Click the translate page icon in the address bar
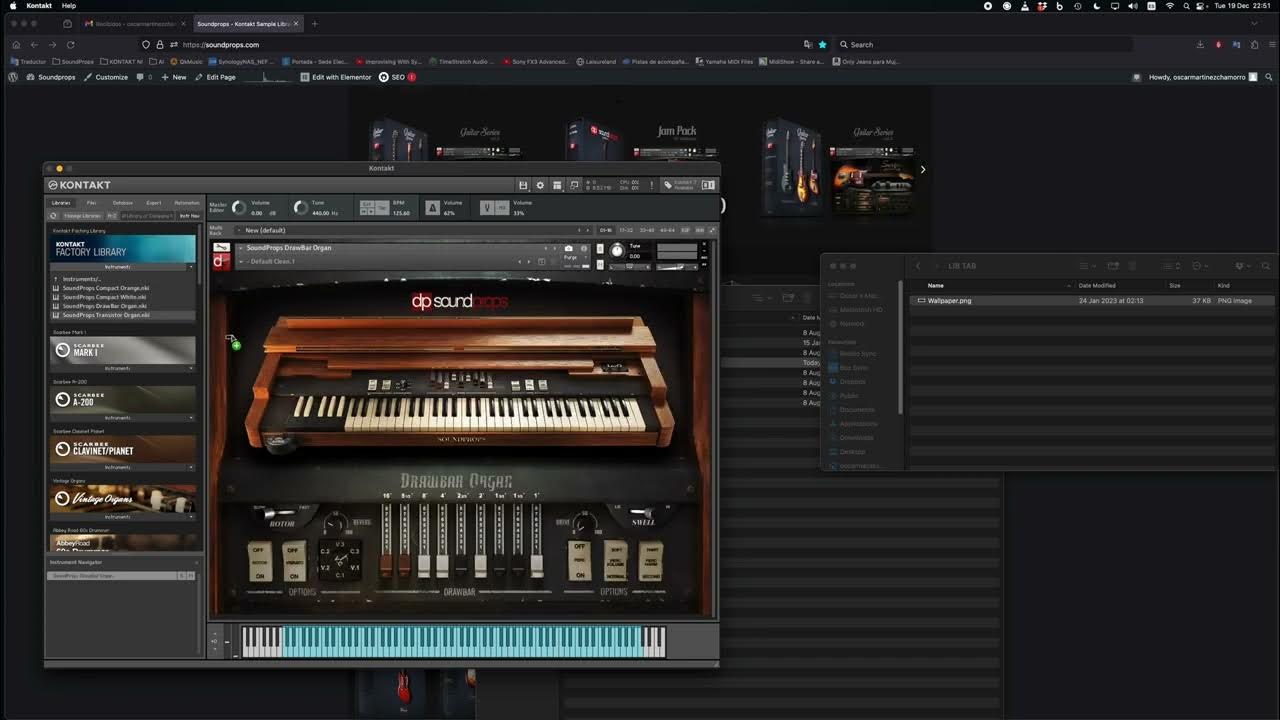This screenshot has width=1280, height=720. coord(808,44)
